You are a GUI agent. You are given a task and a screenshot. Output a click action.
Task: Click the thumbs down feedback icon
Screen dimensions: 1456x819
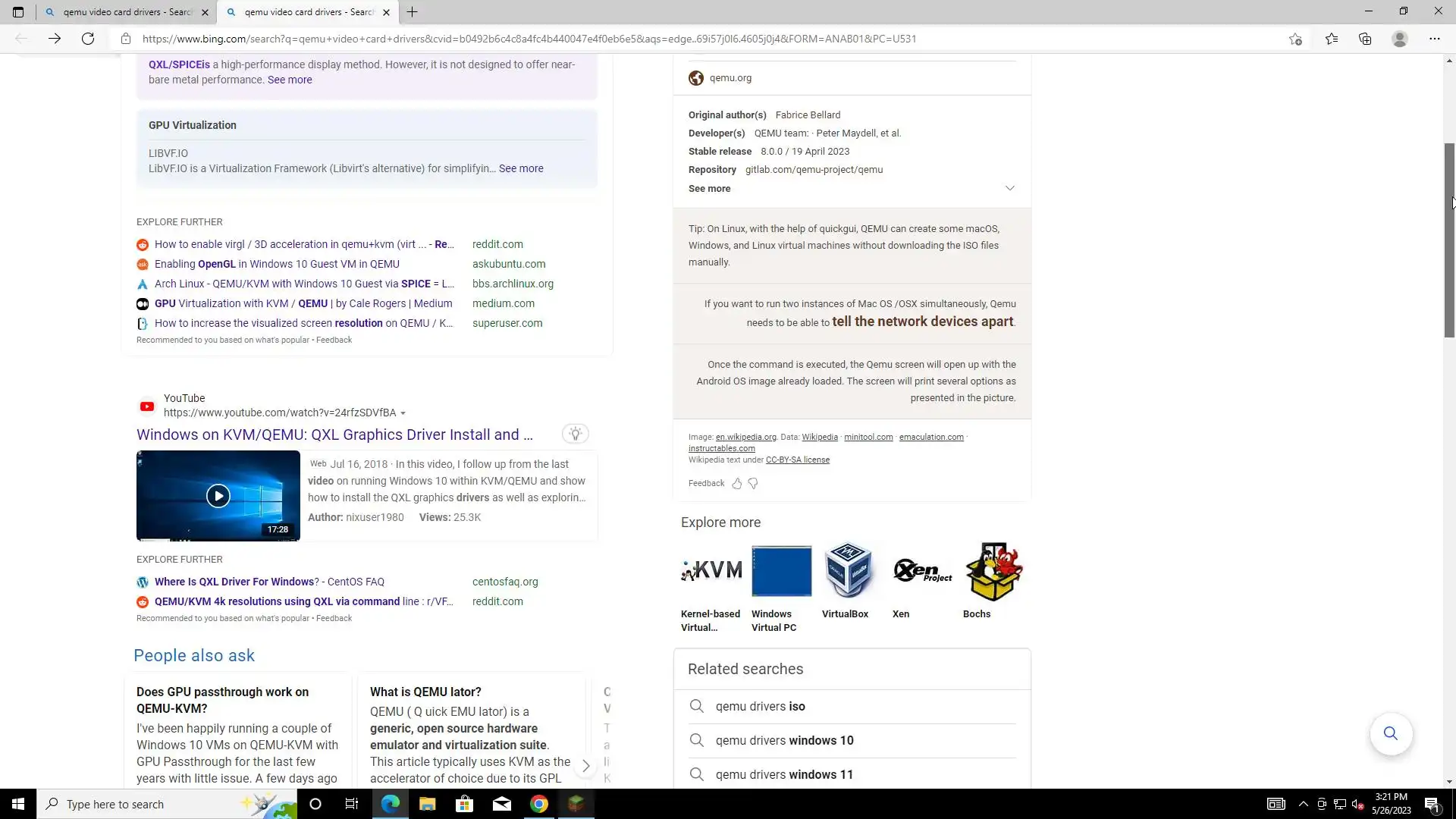coord(753,484)
